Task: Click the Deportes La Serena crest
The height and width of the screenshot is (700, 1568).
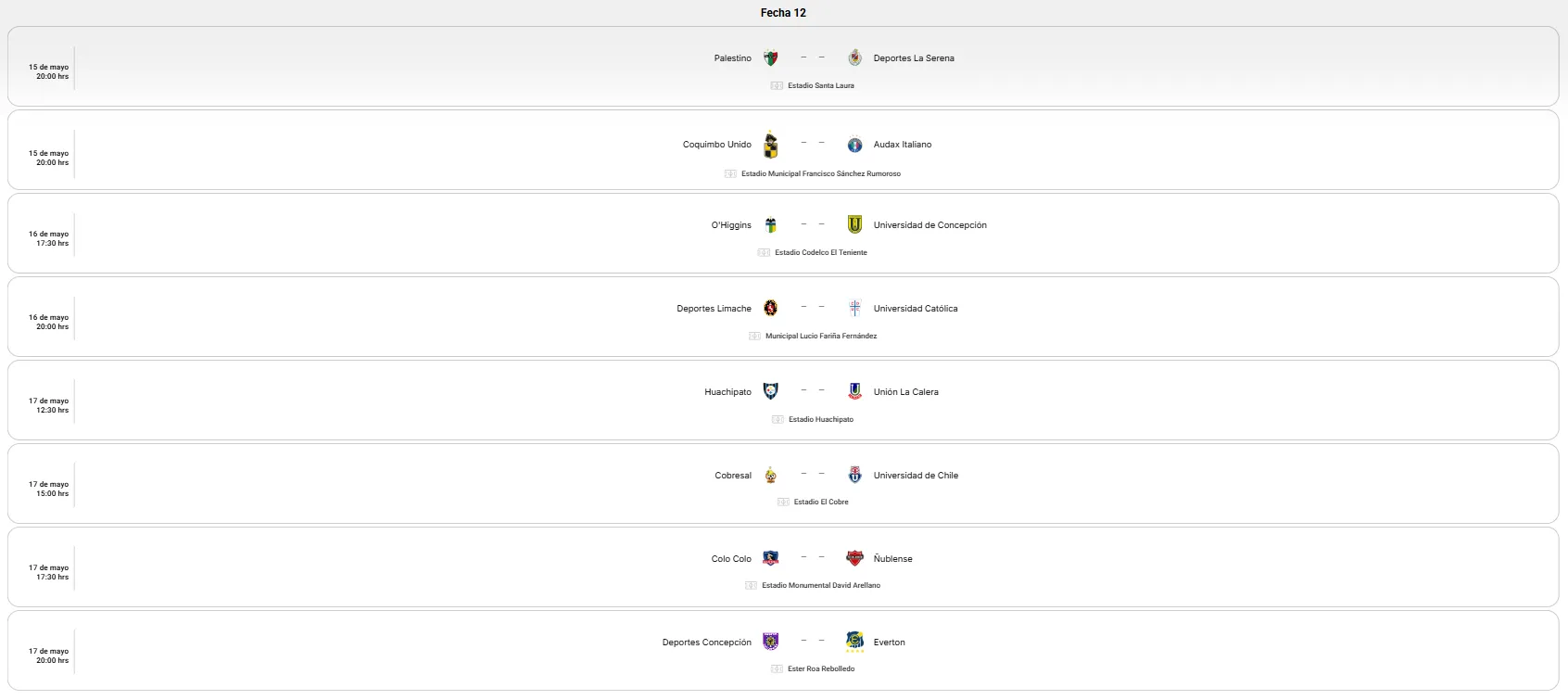Action: coord(855,58)
